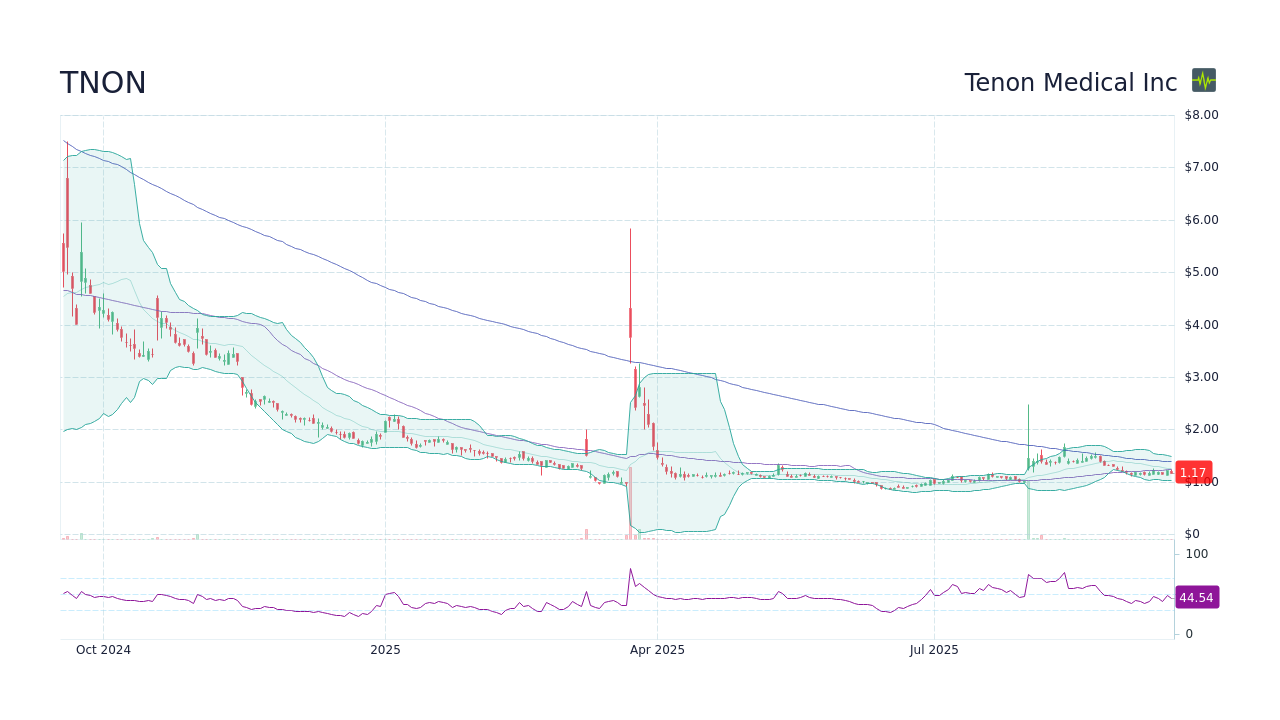Open the Tenon Medical Inc company page

pyautogui.click(x=1070, y=83)
